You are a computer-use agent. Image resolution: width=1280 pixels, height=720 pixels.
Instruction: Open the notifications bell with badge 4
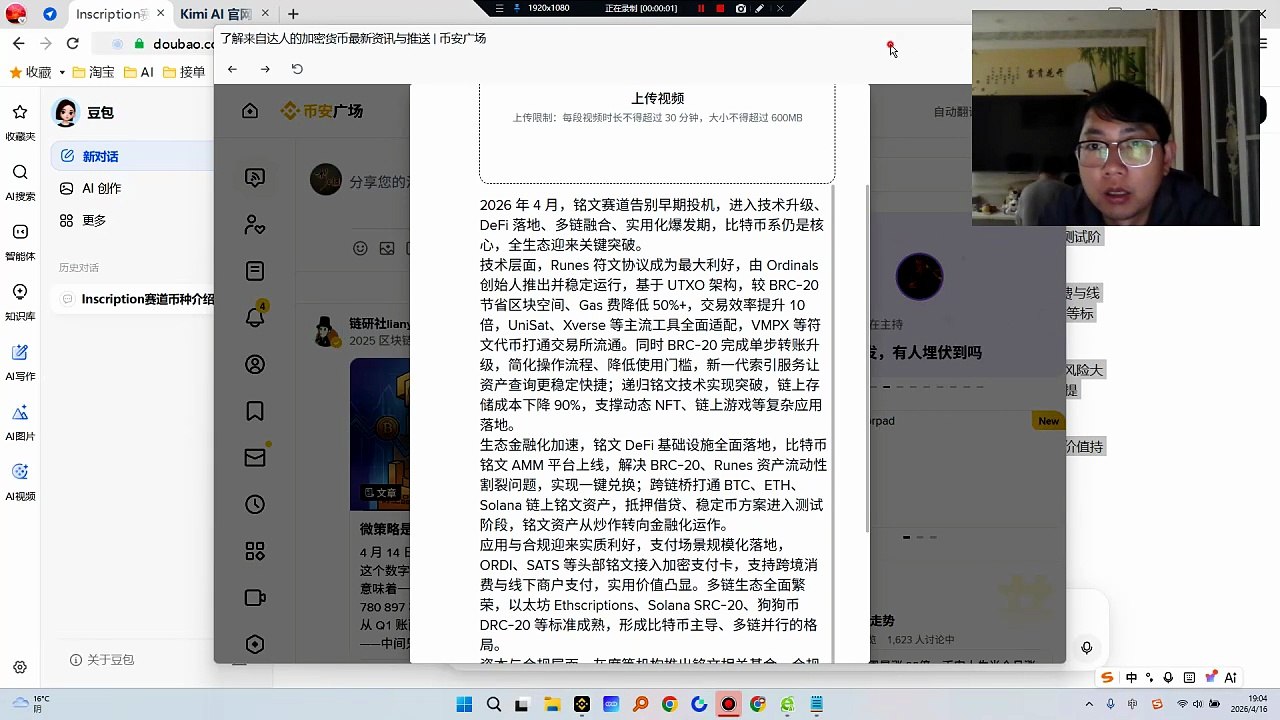point(255,317)
